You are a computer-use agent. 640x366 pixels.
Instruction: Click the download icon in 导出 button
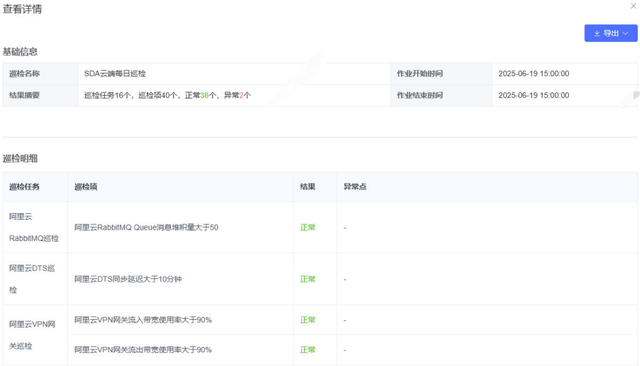point(597,33)
